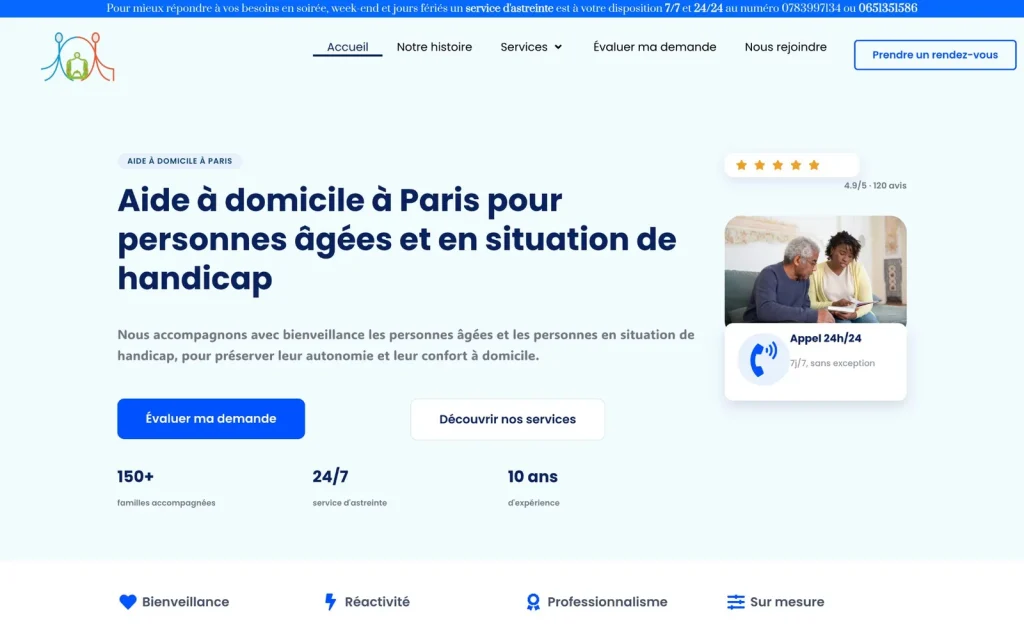Click phone number 0651351586 in top banner
The height and width of the screenshot is (640, 1024).
click(888, 8)
